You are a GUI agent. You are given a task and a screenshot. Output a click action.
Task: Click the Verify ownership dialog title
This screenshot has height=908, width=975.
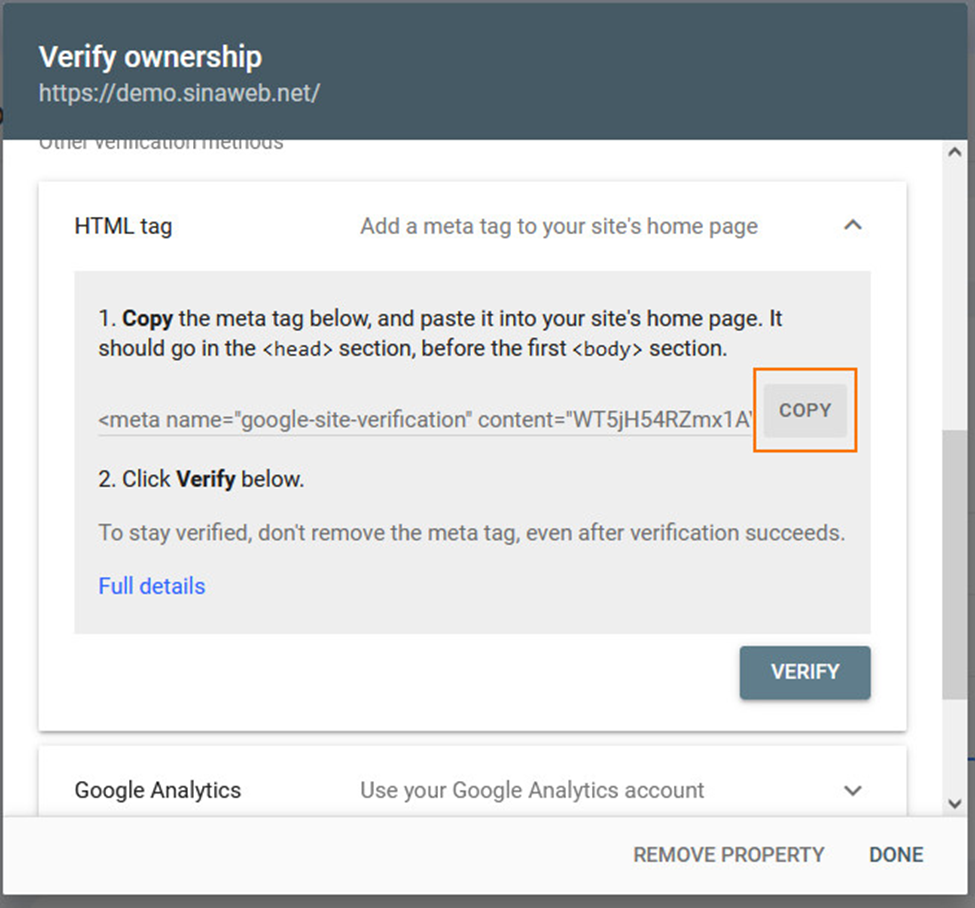(x=150, y=56)
